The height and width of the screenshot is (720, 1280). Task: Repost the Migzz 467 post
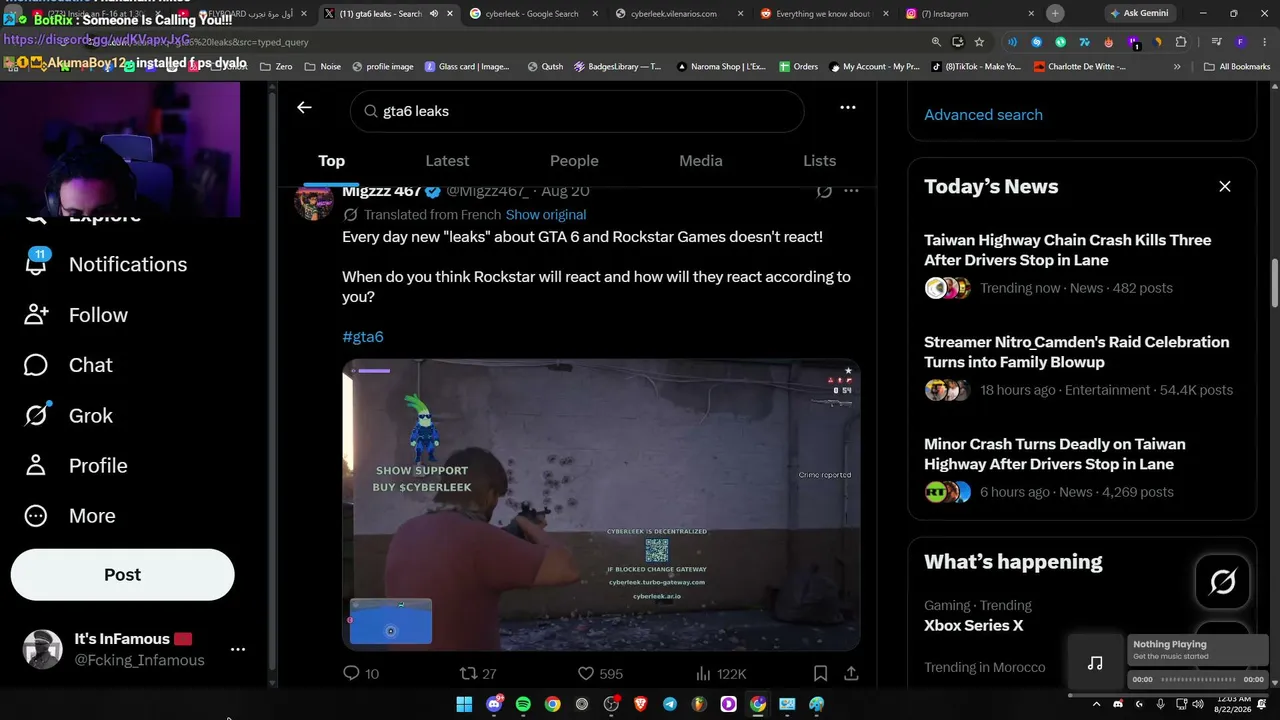pyautogui.click(x=477, y=674)
